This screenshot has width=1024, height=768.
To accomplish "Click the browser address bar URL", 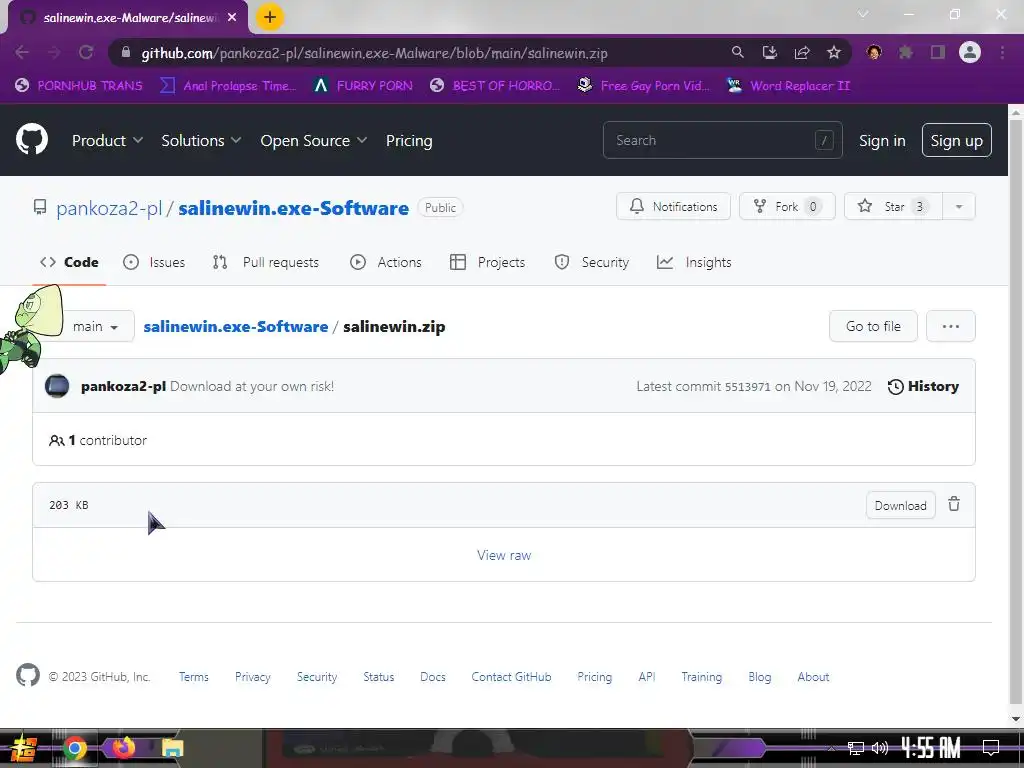I will [x=374, y=53].
